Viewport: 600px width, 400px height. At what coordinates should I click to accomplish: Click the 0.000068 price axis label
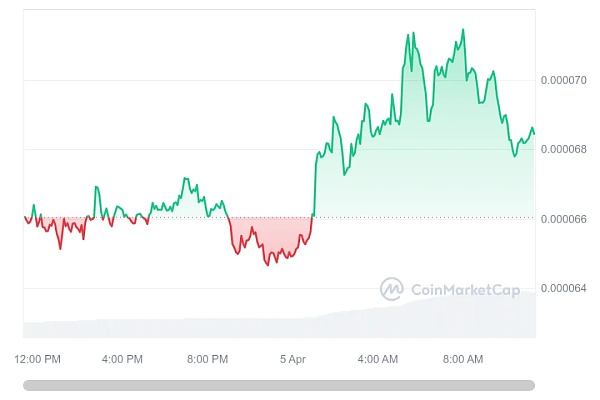click(564, 149)
